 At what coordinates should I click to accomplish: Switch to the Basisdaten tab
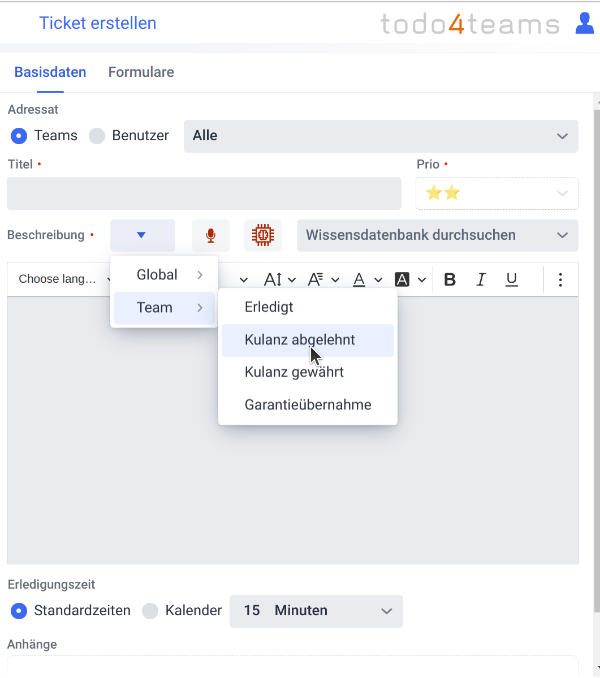click(50, 72)
